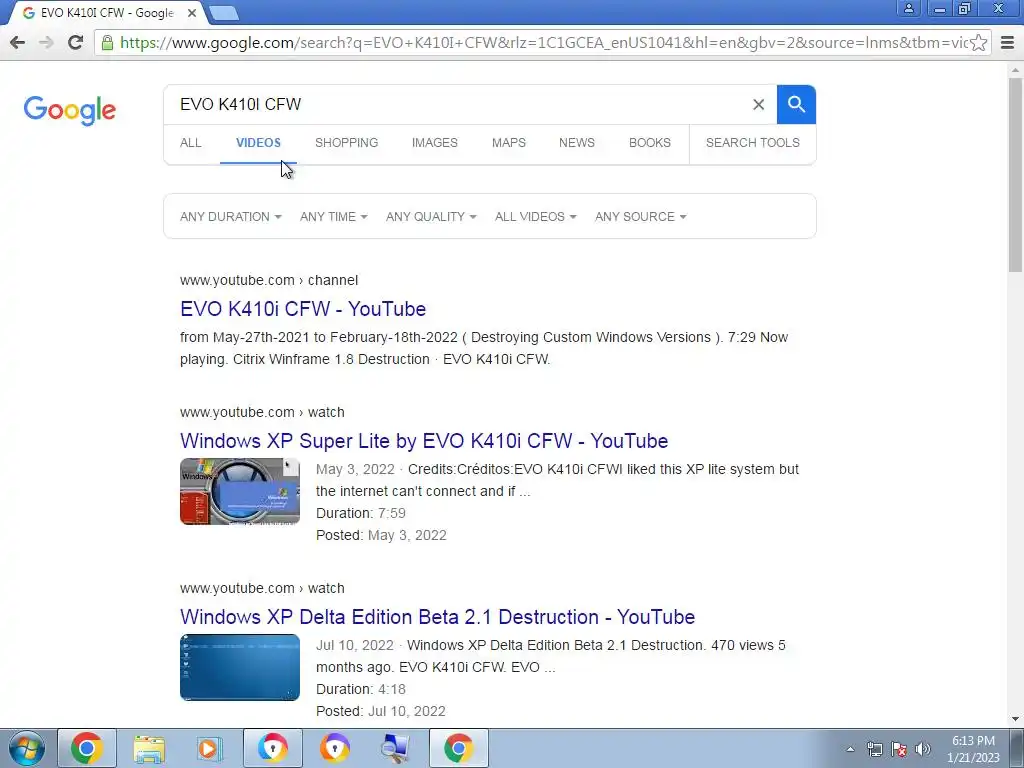Open the EVO K410i CFW - YouTube result

click(303, 309)
